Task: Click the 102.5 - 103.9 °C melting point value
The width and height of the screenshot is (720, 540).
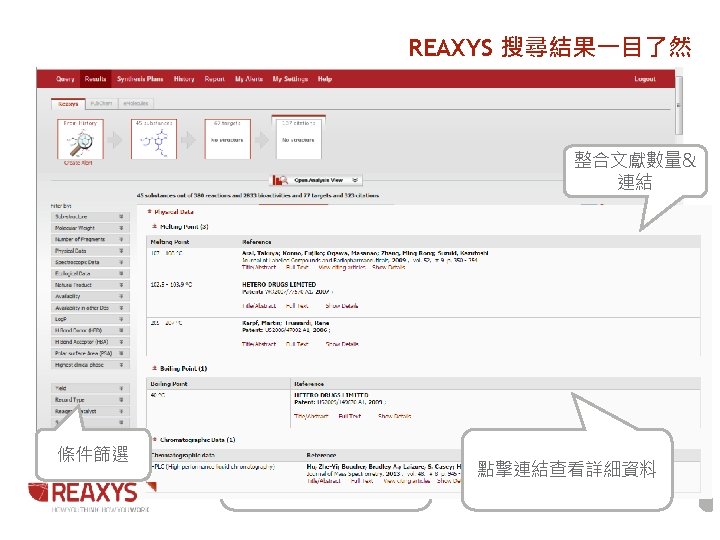Action: pos(171,285)
